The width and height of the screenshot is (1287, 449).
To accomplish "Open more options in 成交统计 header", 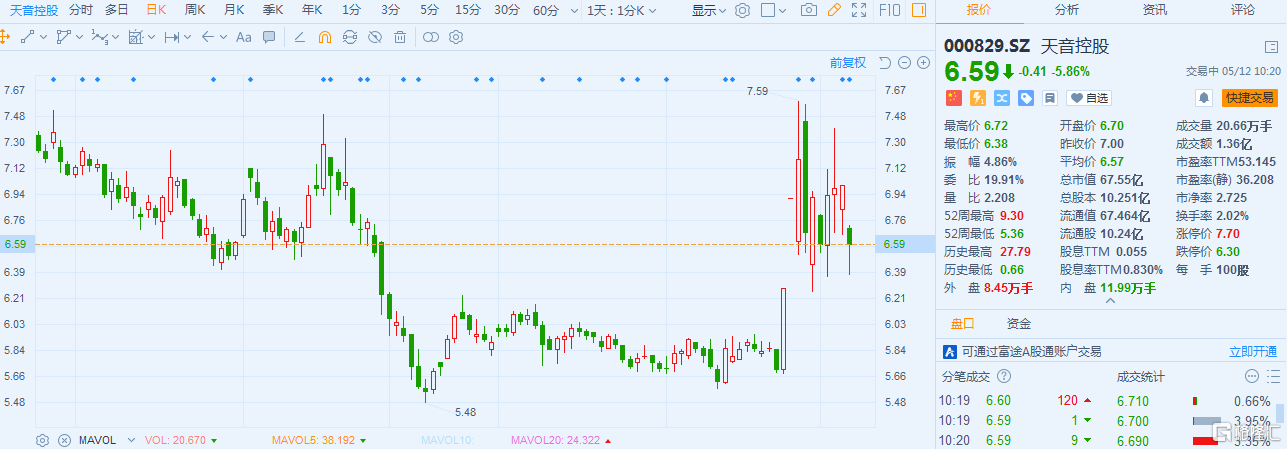I will [x=1251, y=376].
